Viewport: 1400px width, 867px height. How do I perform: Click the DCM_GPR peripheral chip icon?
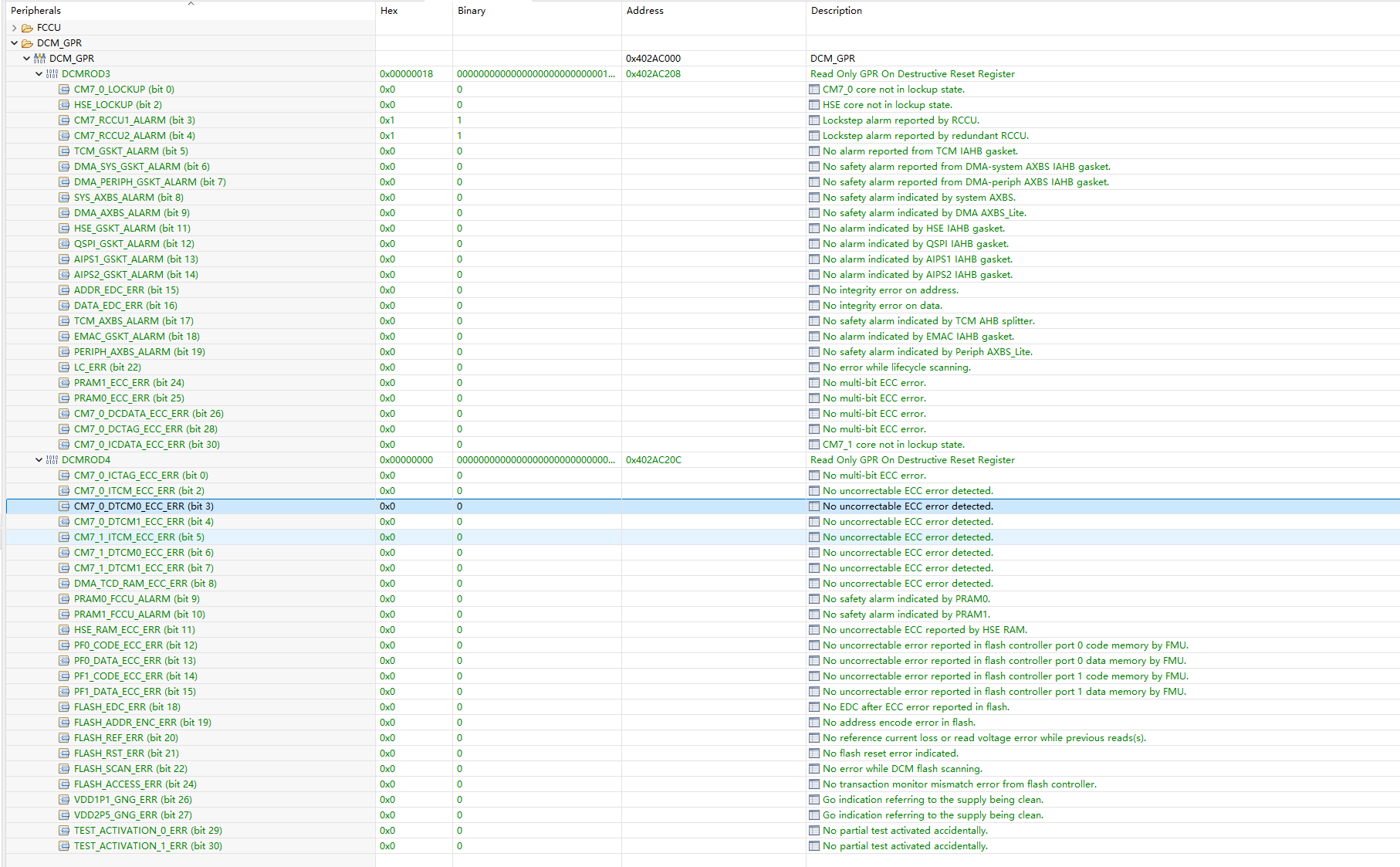click(x=40, y=59)
